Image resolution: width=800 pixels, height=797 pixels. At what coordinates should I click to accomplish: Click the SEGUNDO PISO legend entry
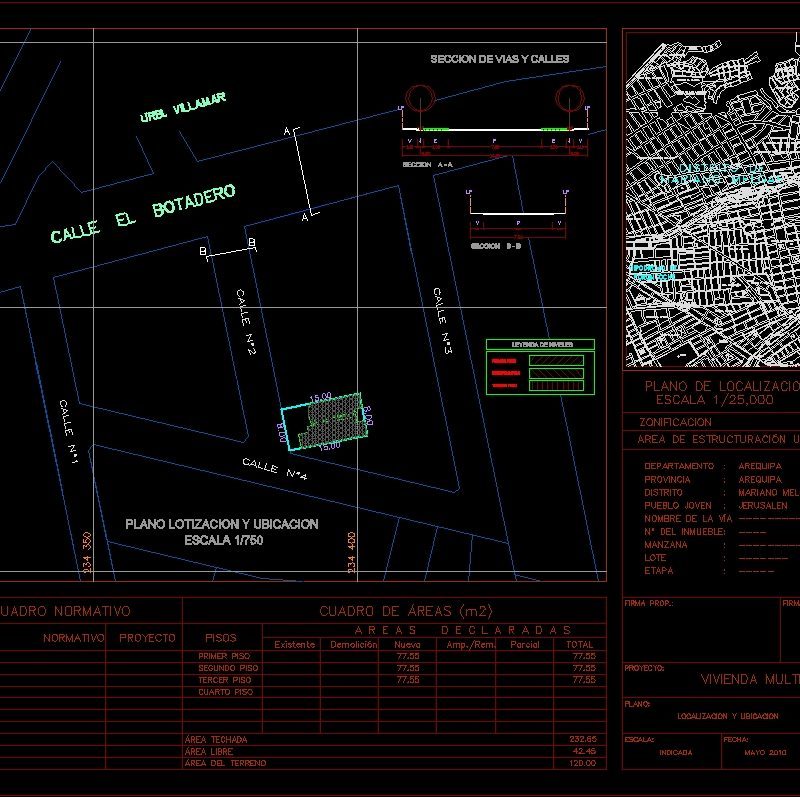click(506, 373)
